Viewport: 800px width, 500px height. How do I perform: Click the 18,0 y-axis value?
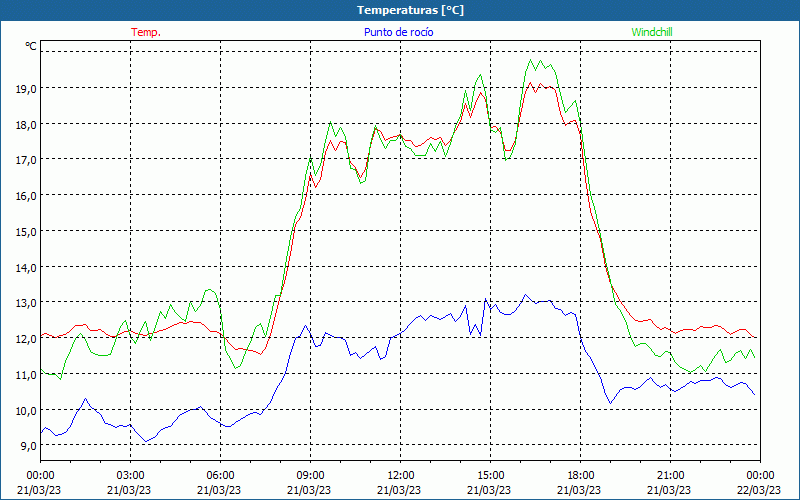point(26,124)
